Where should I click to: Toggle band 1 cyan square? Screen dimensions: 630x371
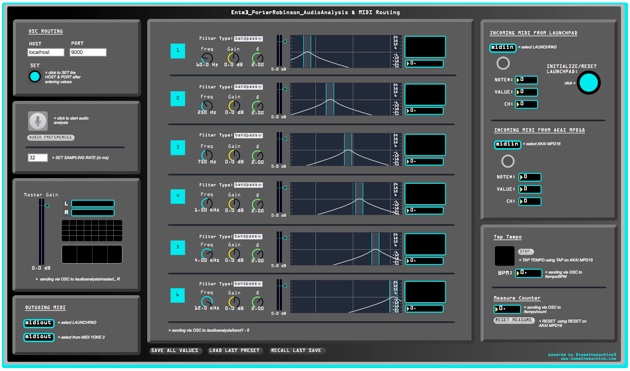[x=178, y=51]
